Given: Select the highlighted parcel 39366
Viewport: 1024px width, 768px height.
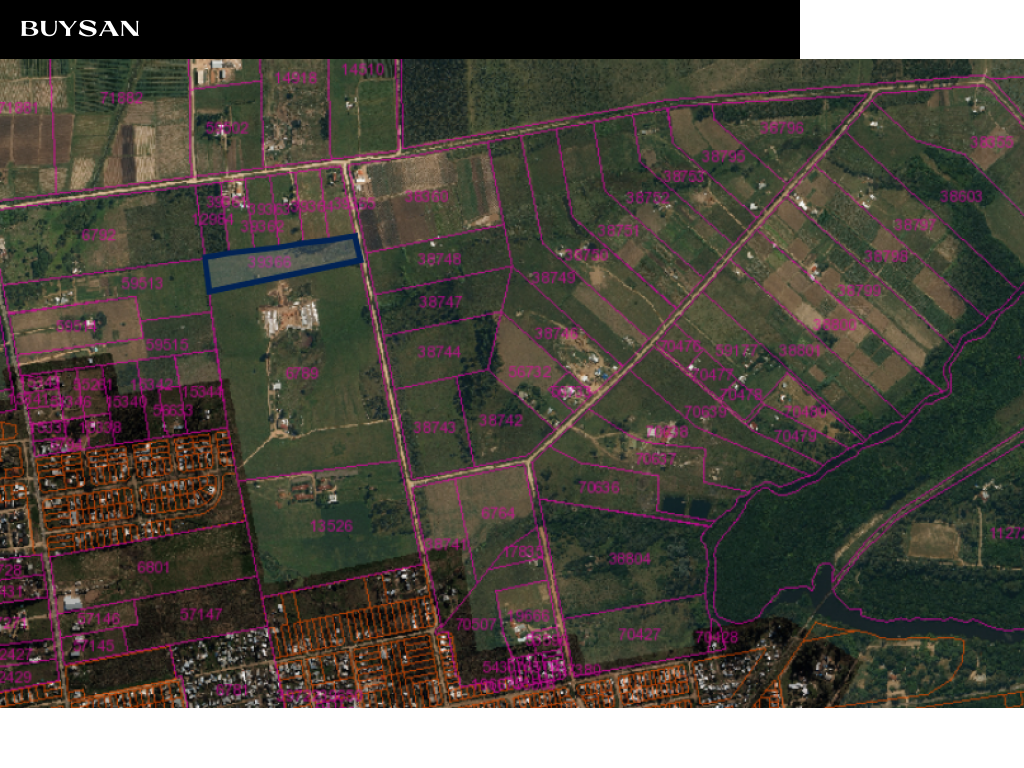Looking at the screenshot, I should click(283, 263).
